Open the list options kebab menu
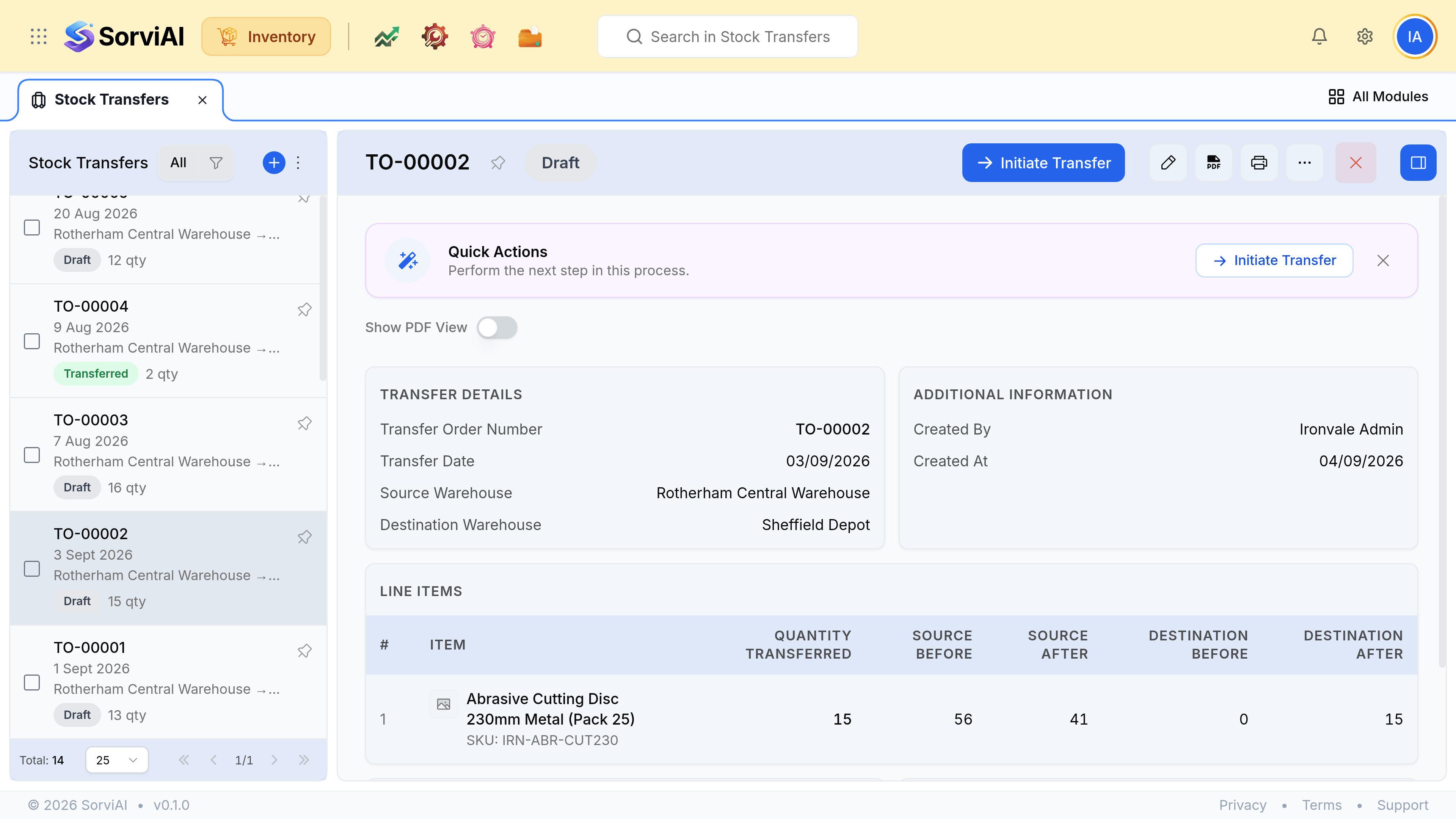Viewport: 1456px width, 819px height. pyautogui.click(x=298, y=163)
